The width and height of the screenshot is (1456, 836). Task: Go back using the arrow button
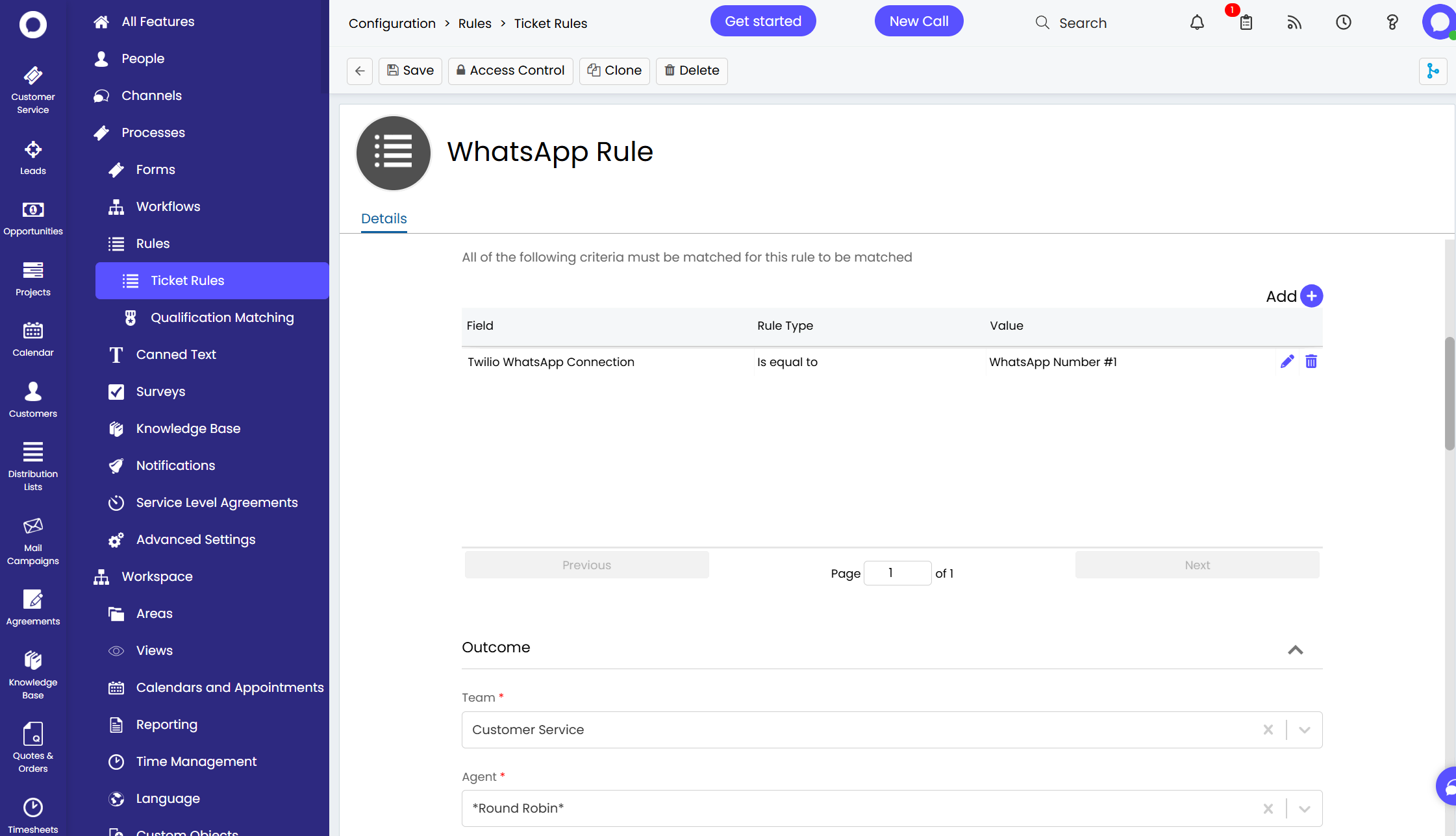coord(360,71)
